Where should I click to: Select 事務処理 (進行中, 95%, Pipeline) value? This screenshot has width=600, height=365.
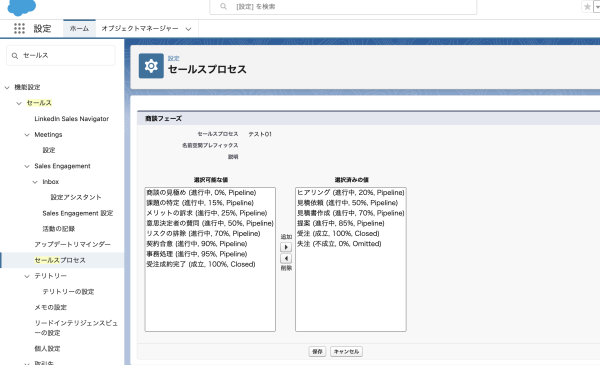coord(197,254)
